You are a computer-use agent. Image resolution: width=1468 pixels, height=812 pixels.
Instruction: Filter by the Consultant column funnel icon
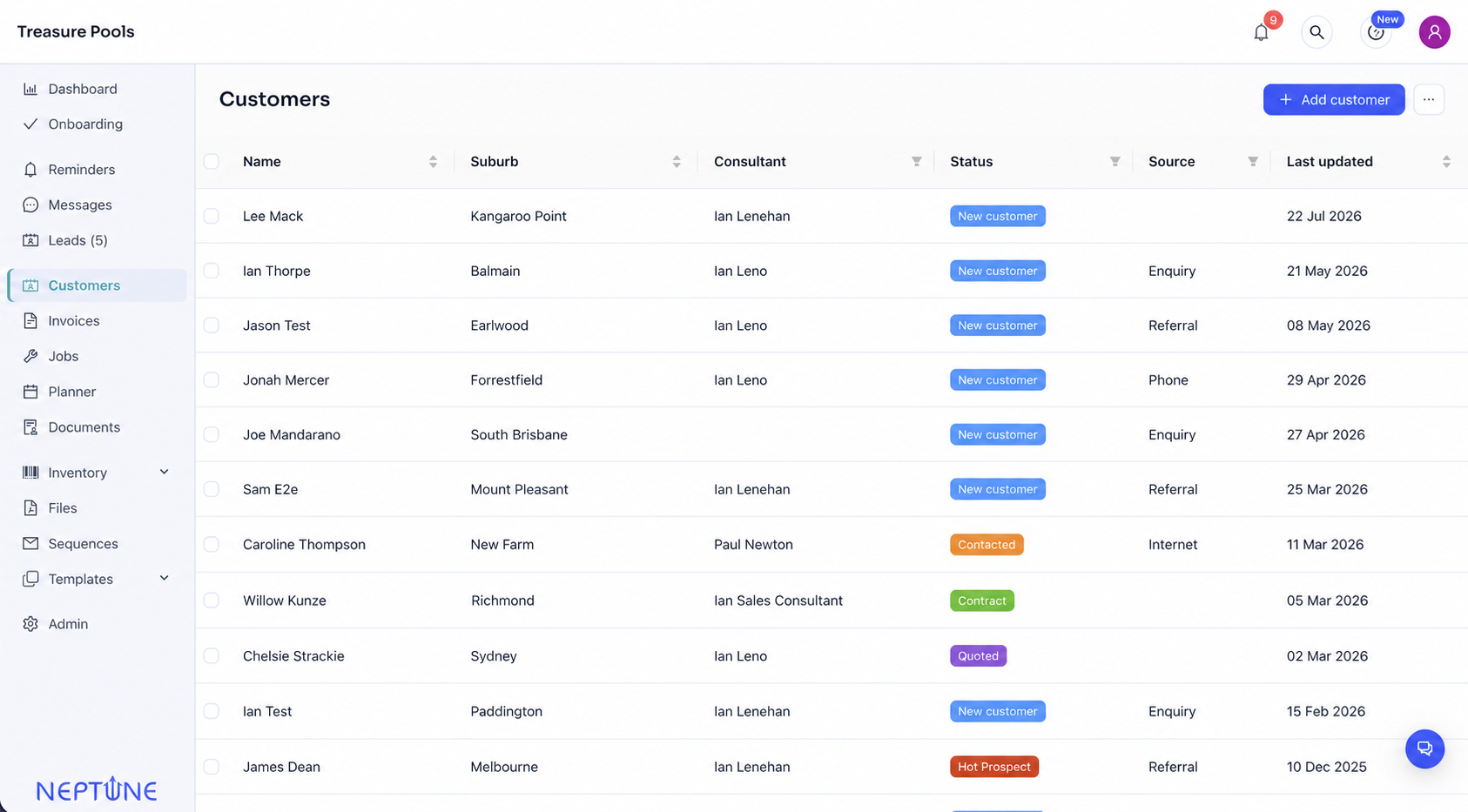pyautogui.click(x=916, y=162)
